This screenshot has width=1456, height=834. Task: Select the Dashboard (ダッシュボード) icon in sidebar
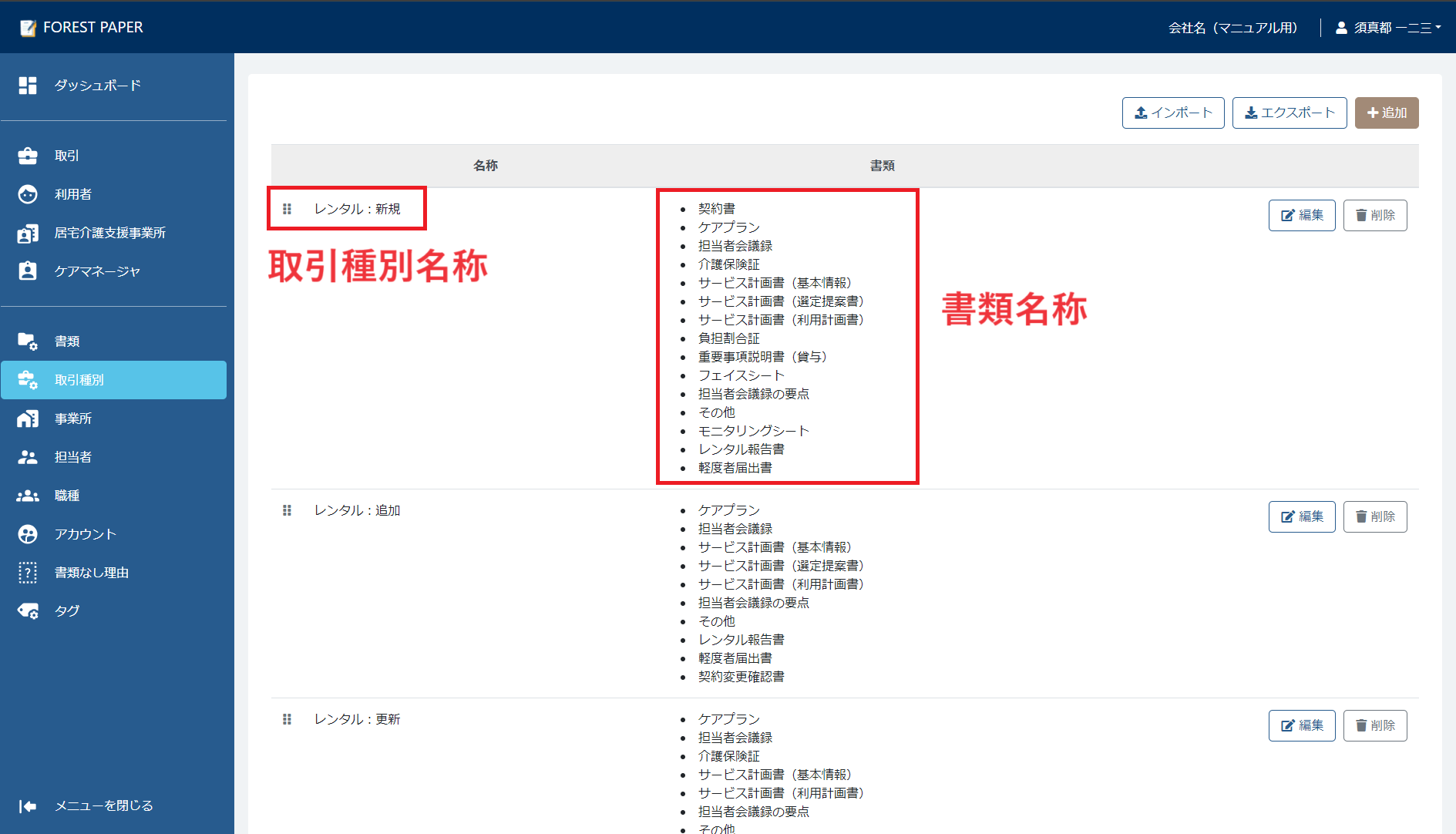tap(28, 86)
